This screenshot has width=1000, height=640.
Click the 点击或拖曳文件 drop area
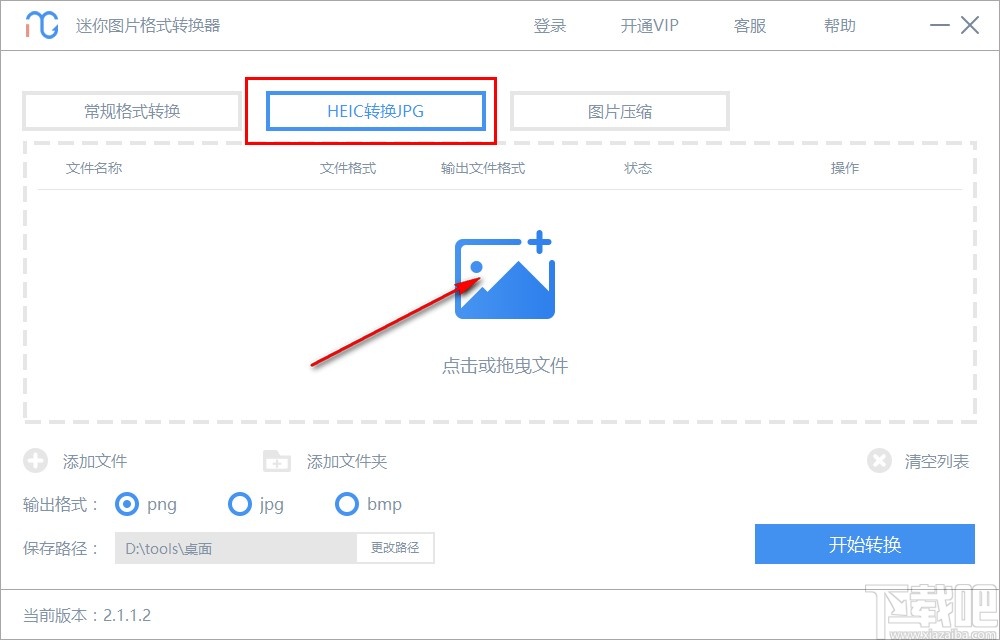(x=505, y=366)
